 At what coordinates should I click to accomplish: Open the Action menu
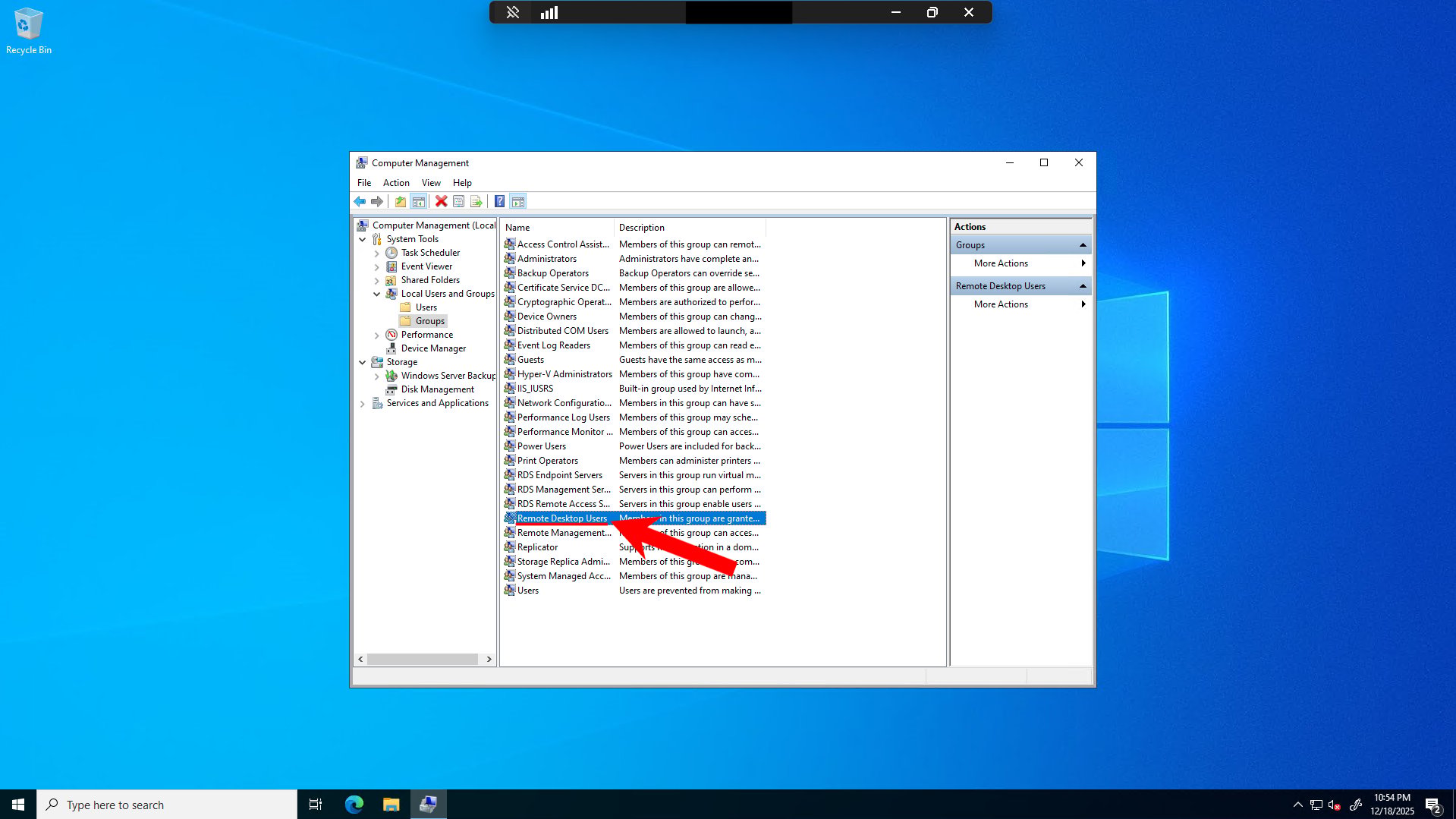(396, 183)
